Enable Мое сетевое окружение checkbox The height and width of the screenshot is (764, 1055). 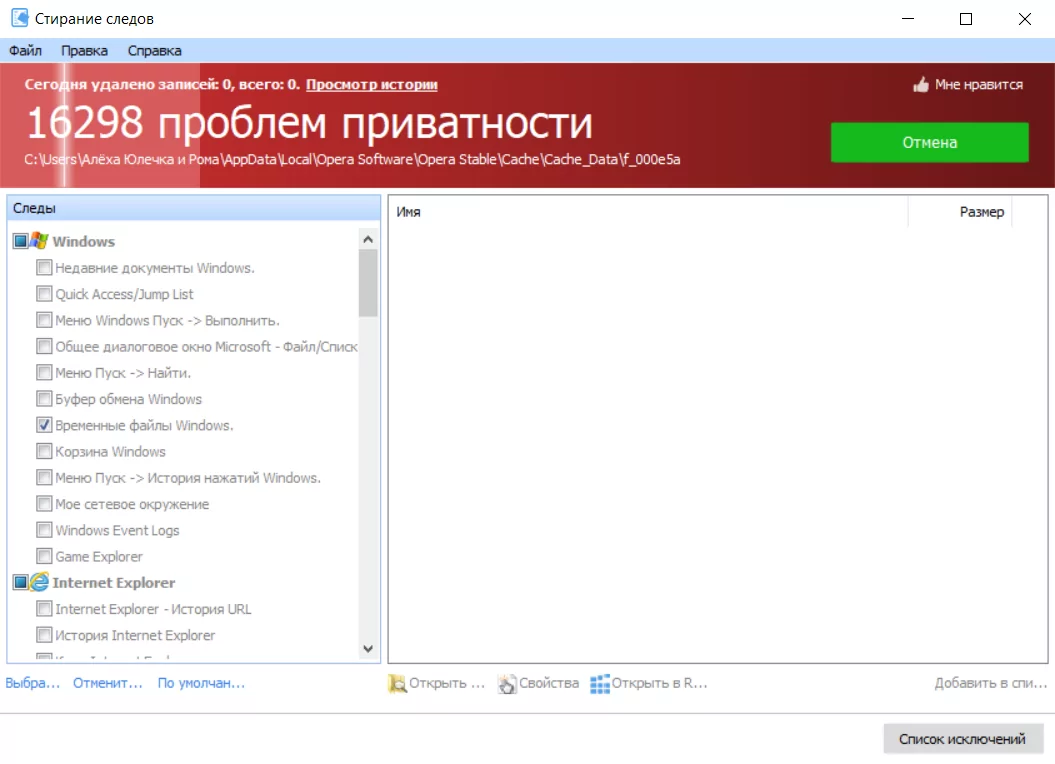44,503
